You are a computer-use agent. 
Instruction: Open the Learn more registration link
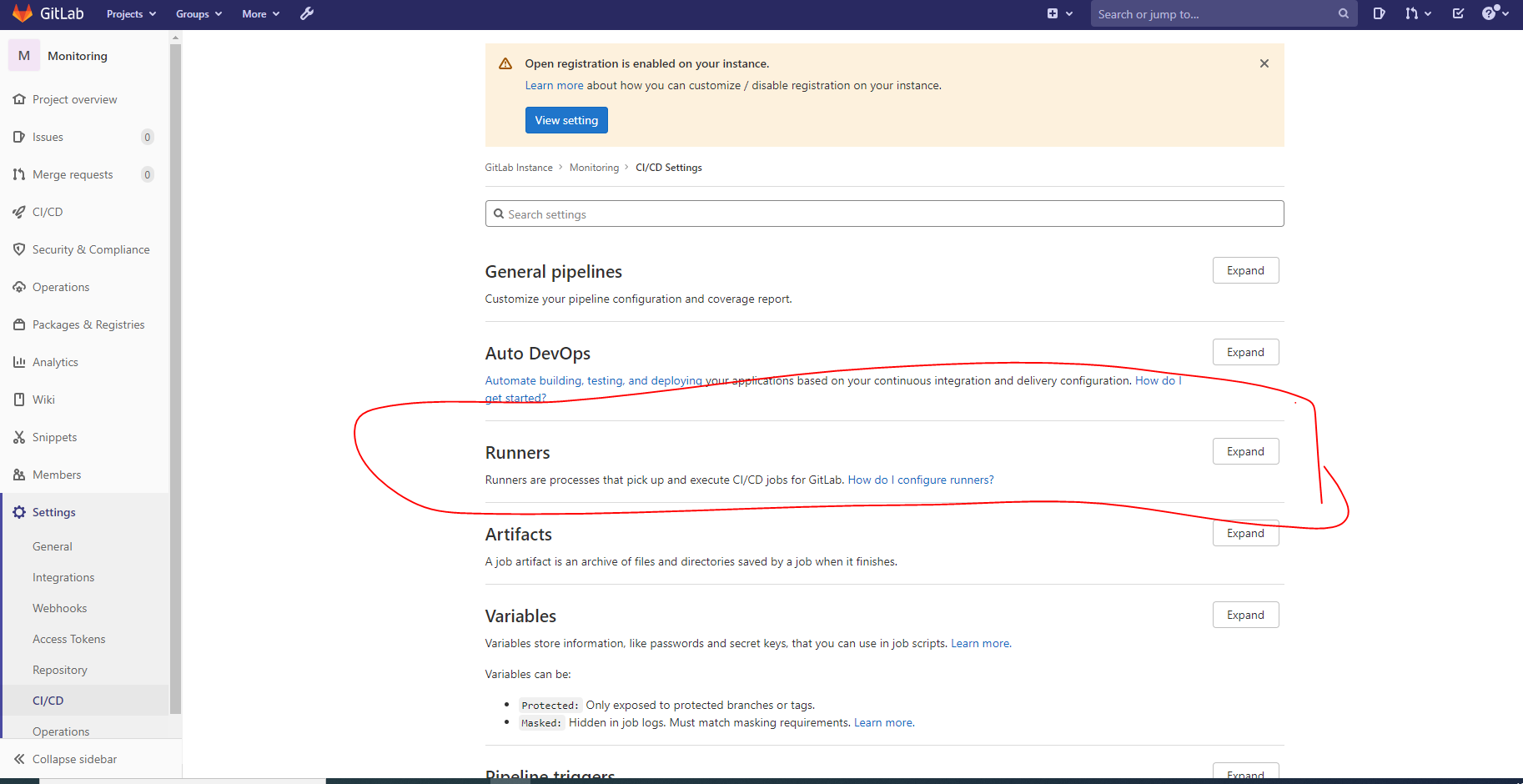(x=554, y=85)
